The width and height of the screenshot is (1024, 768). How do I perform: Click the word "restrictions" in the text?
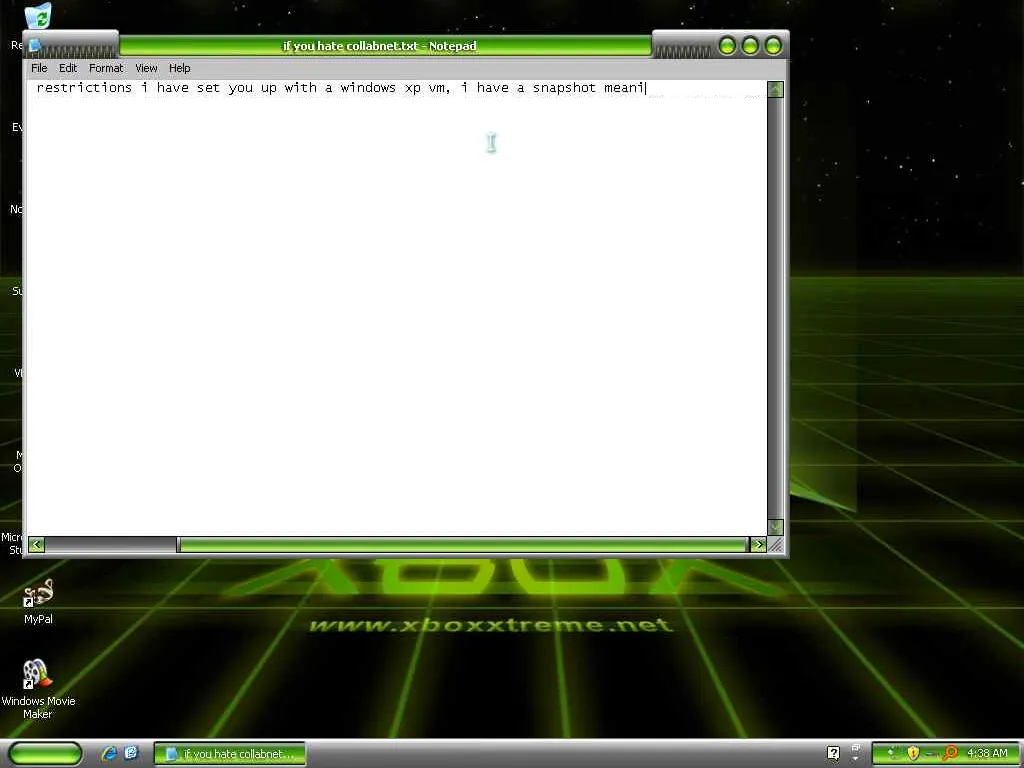84,88
